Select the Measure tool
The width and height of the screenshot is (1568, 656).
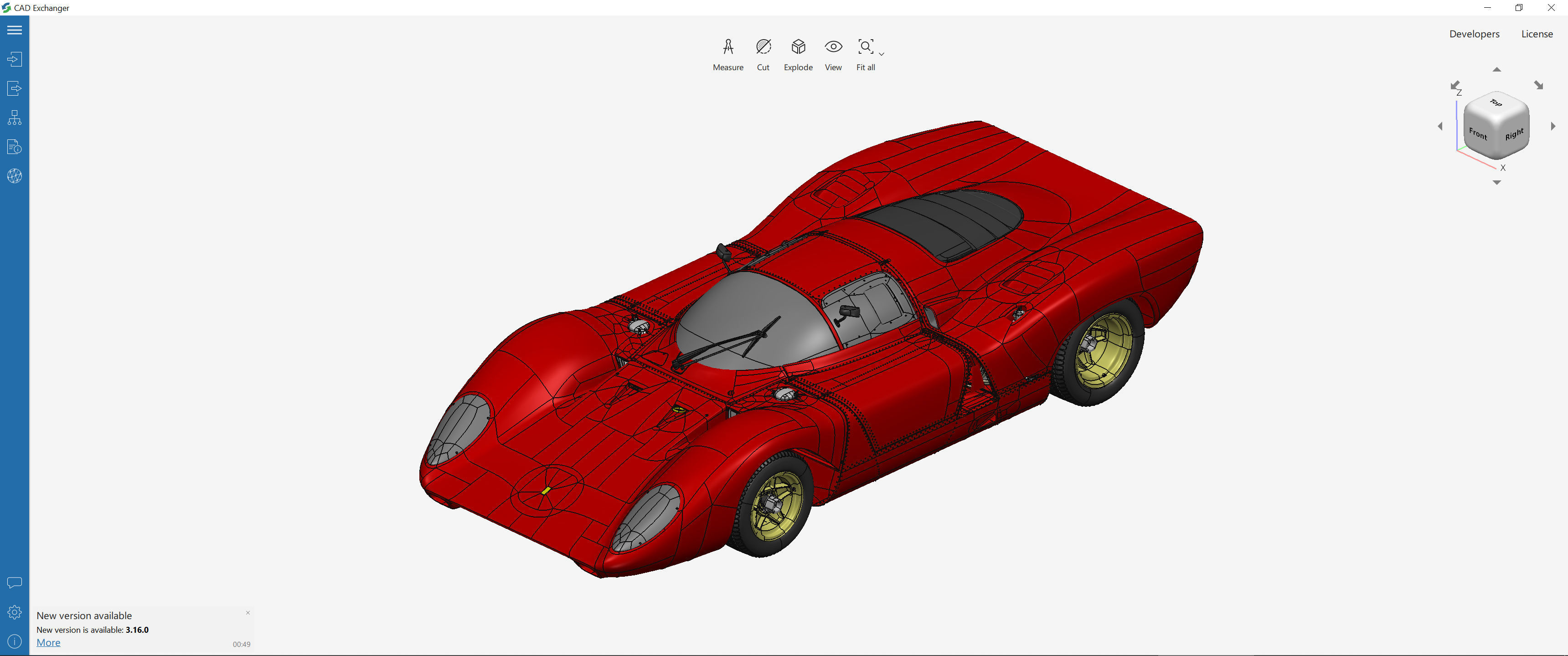(728, 55)
